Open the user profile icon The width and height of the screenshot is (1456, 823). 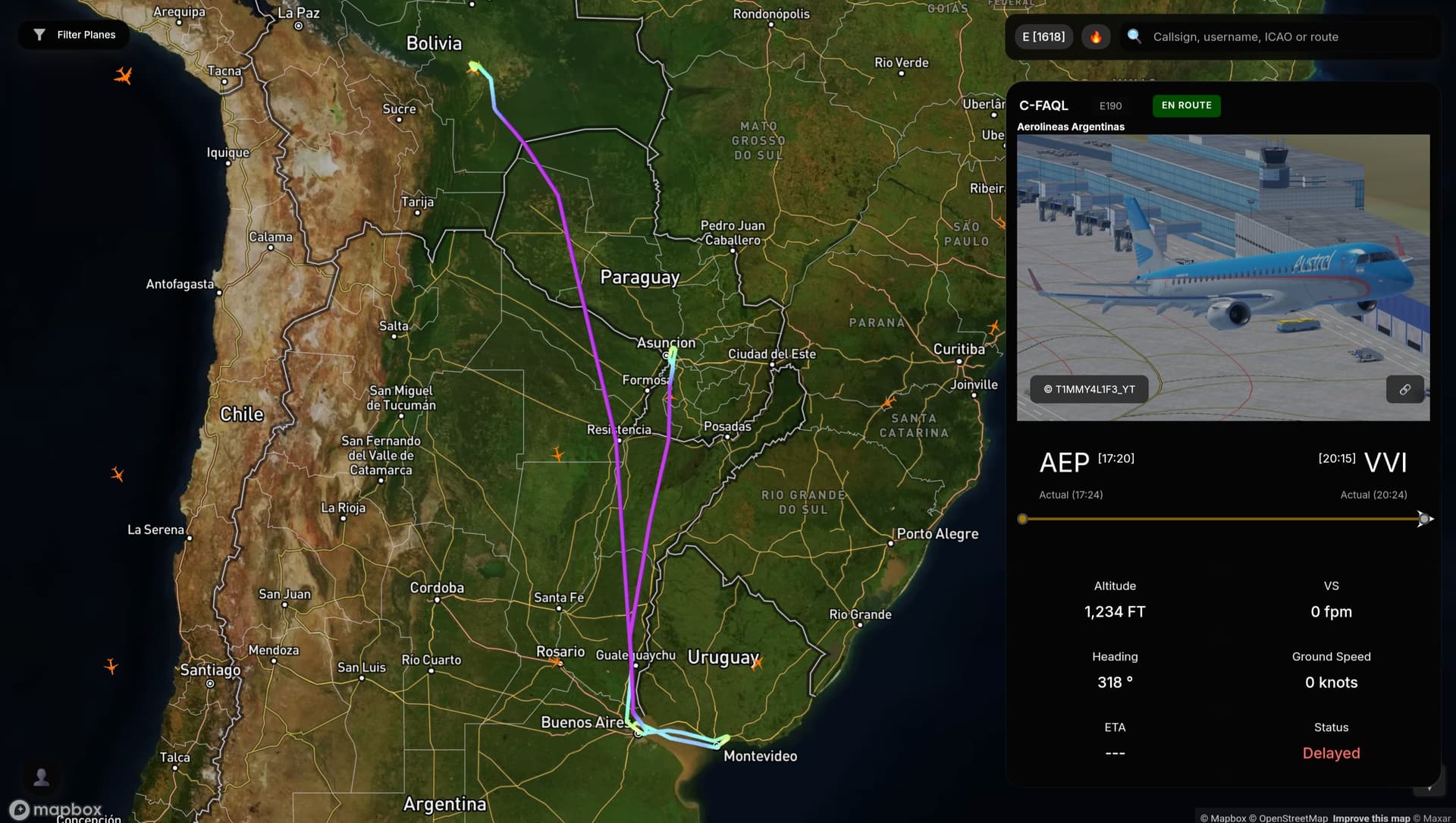42,777
